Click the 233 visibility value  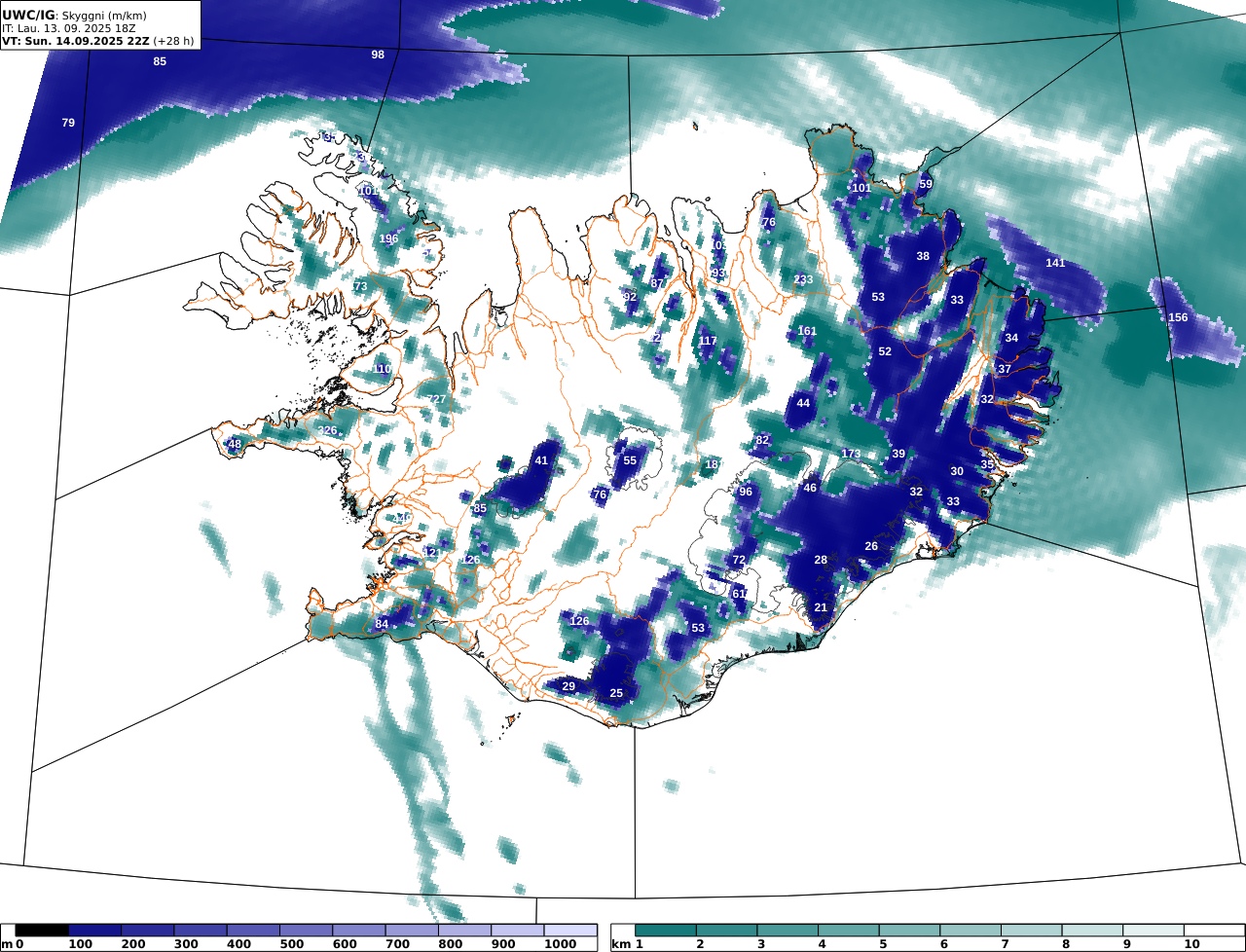pos(803,279)
